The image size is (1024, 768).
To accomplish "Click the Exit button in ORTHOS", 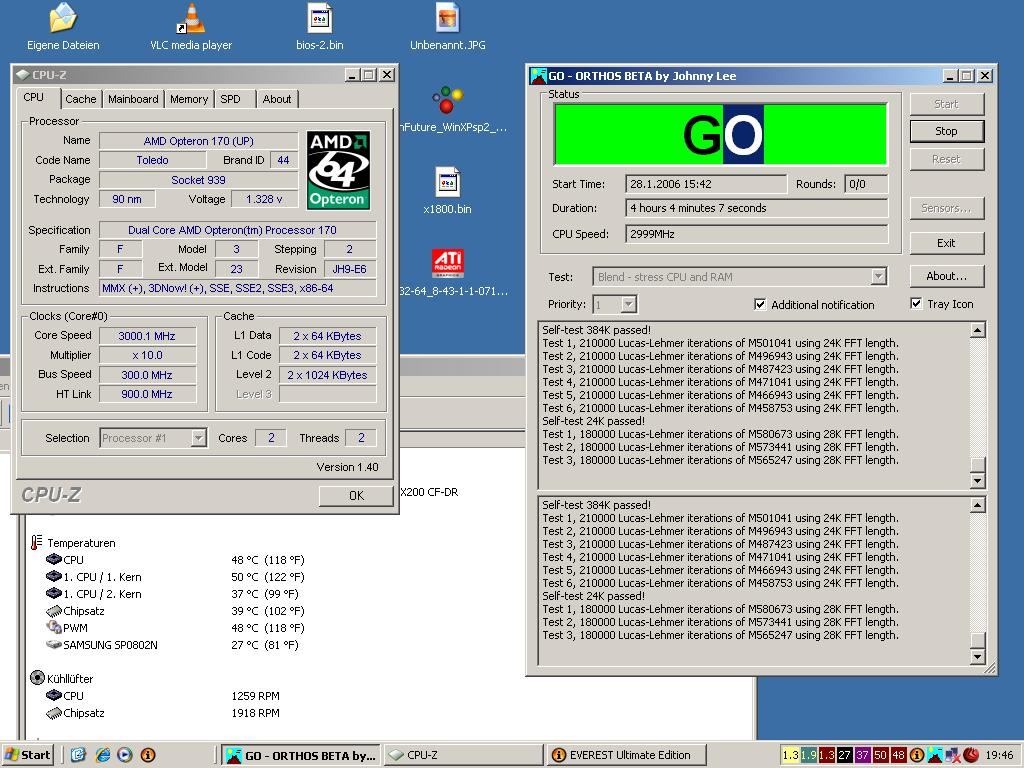I will (946, 243).
